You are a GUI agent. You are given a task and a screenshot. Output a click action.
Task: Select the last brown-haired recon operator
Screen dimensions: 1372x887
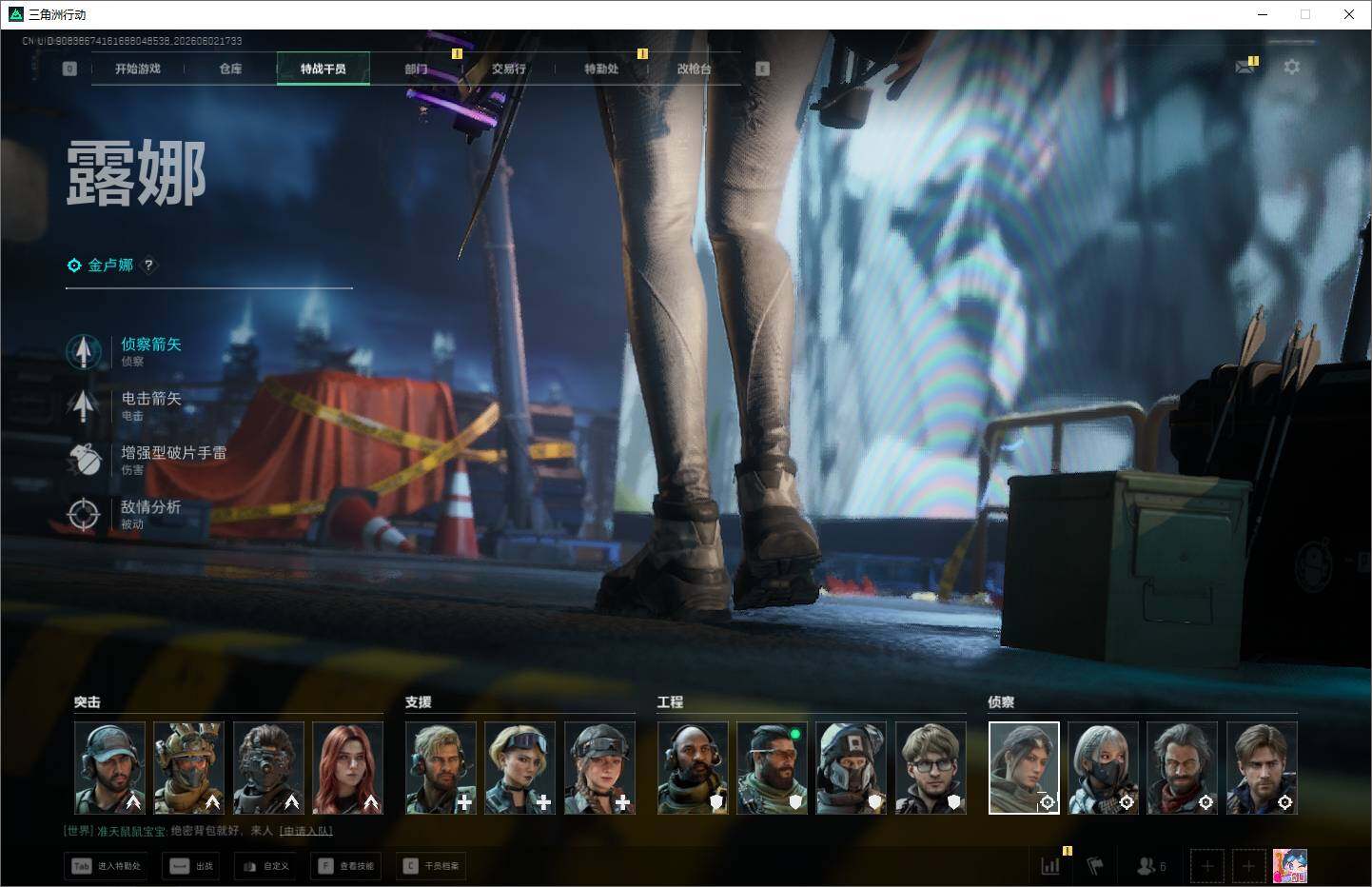coord(1263,768)
